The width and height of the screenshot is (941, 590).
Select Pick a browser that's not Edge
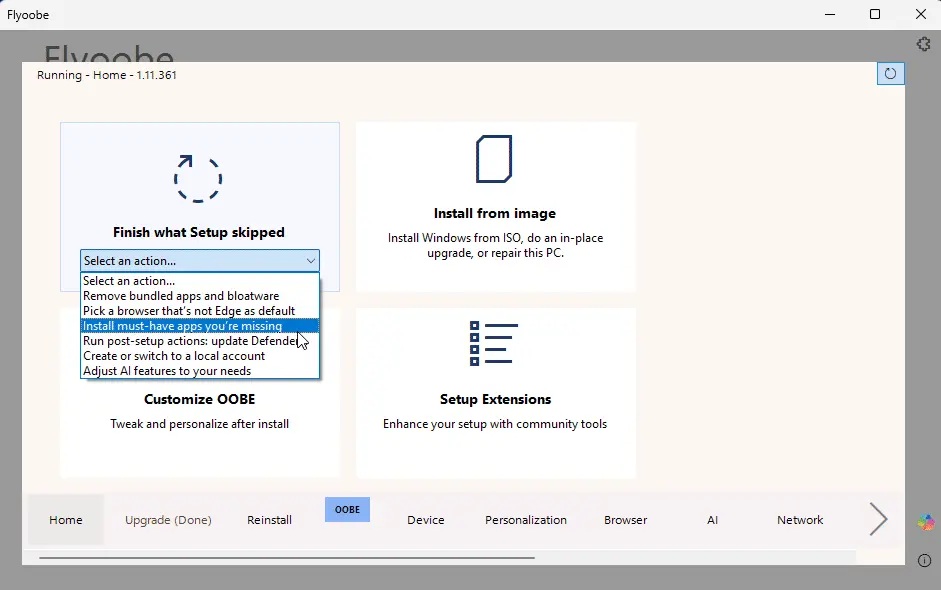pos(200,311)
